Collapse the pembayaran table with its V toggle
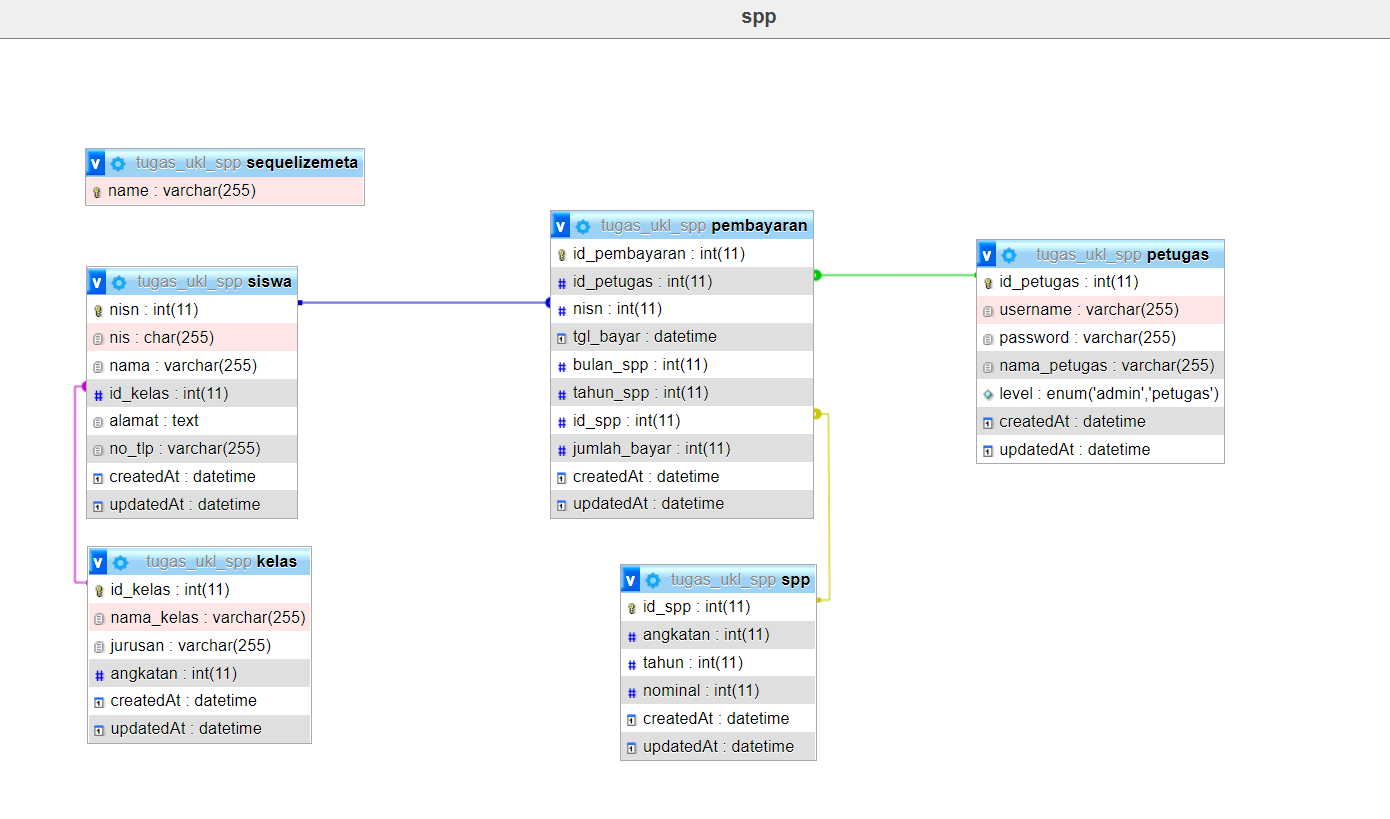Screen dimensions: 1390x819 [561, 226]
